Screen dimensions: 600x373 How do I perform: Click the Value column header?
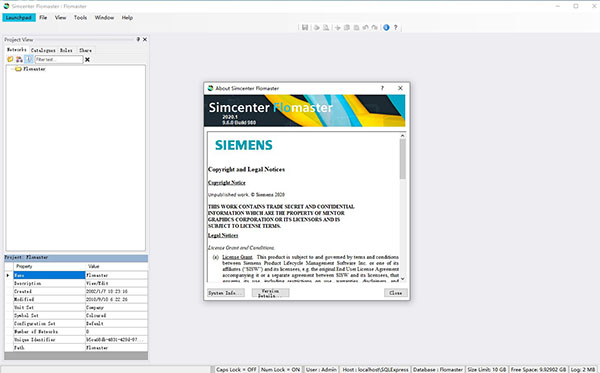tap(116, 266)
